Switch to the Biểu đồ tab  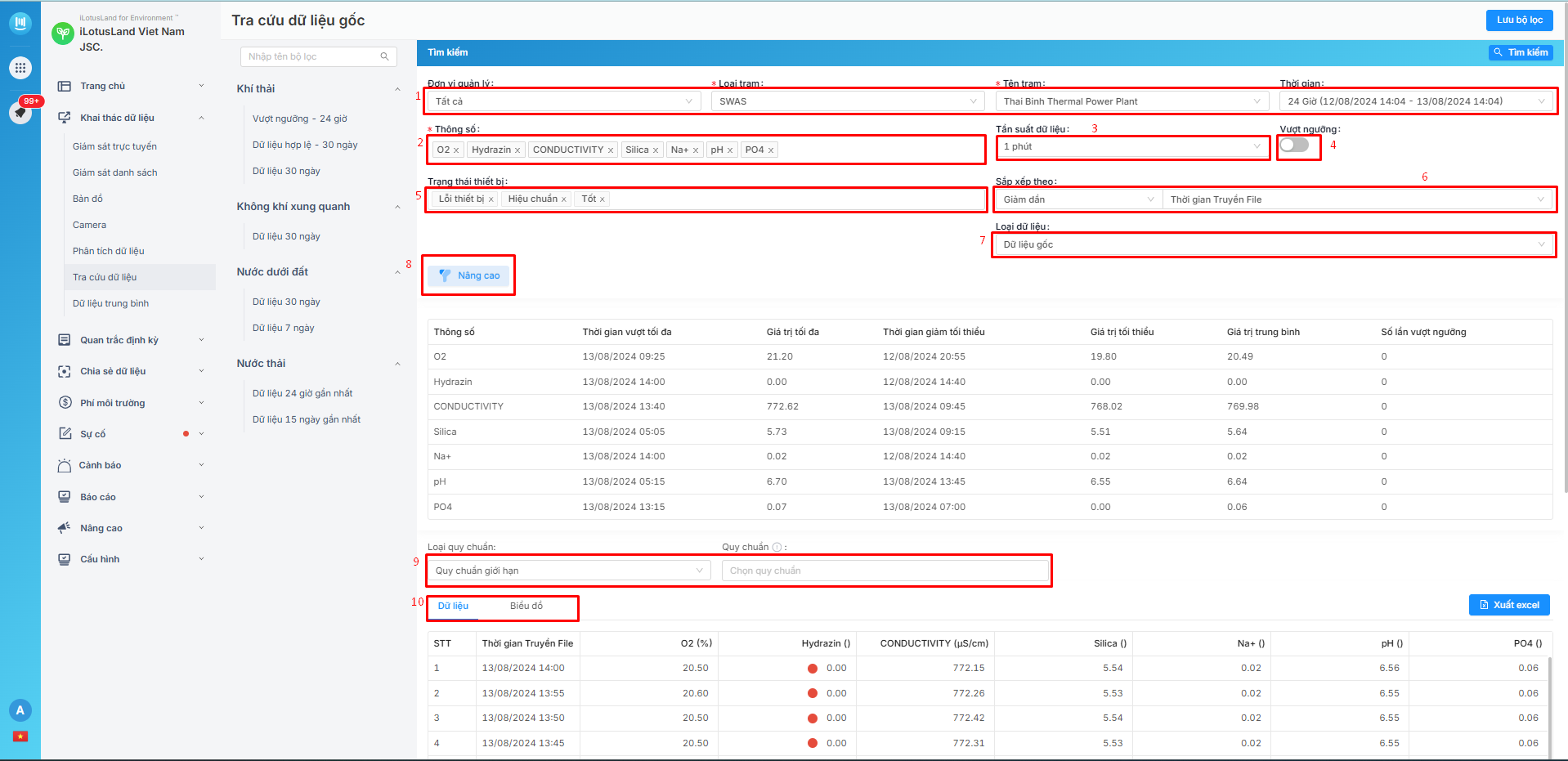[526, 606]
